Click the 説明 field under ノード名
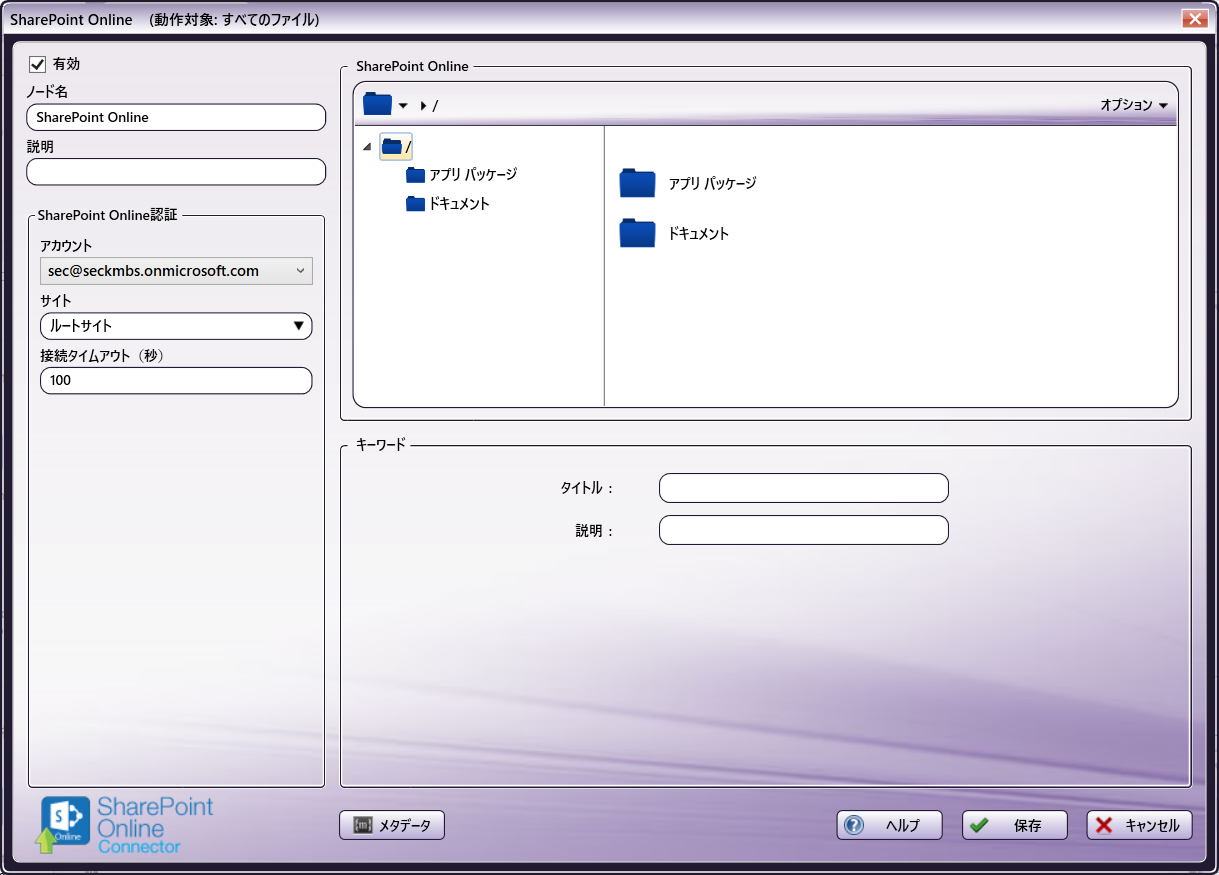The width and height of the screenshot is (1219, 875). (x=176, y=172)
